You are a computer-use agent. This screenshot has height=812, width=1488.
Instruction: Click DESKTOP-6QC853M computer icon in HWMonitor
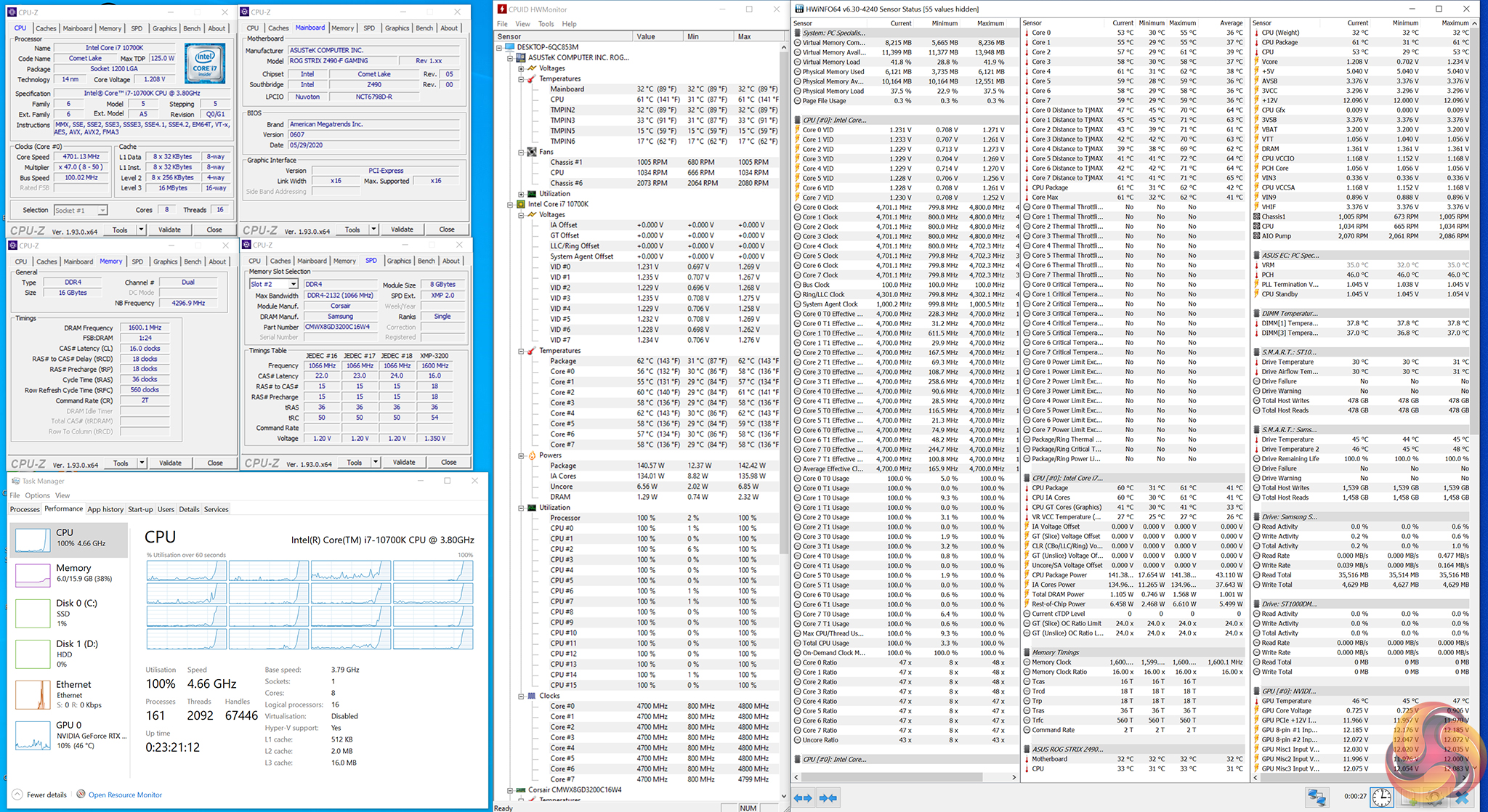510,47
